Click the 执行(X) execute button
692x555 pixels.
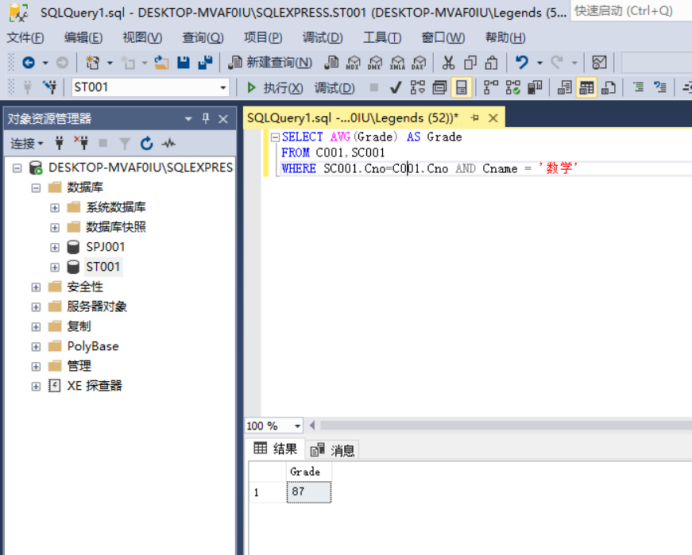point(275,88)
